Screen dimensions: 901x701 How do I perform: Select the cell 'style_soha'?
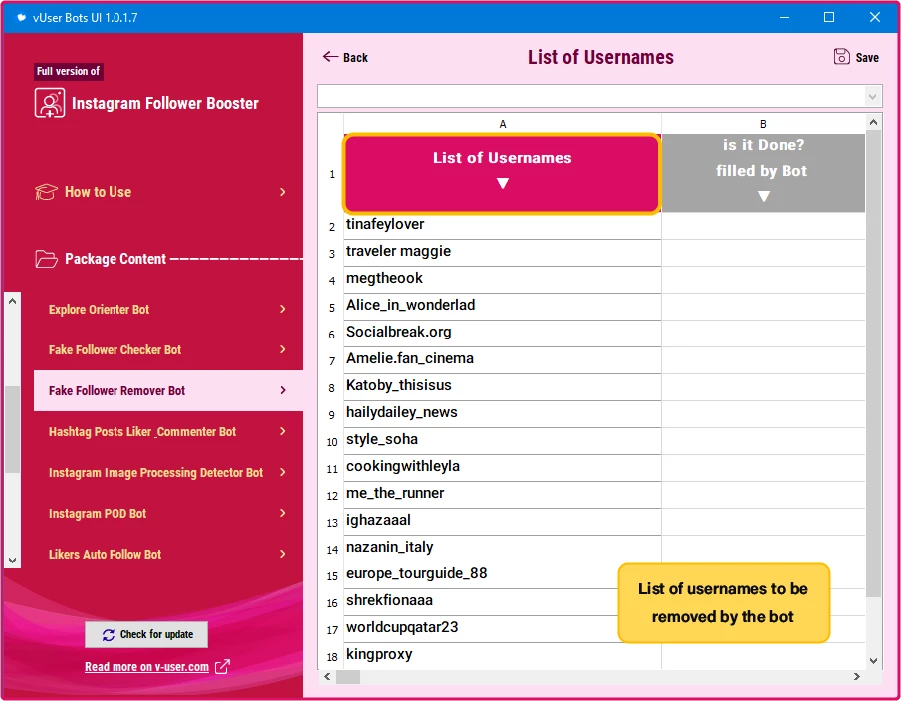[x=502, y=441]
